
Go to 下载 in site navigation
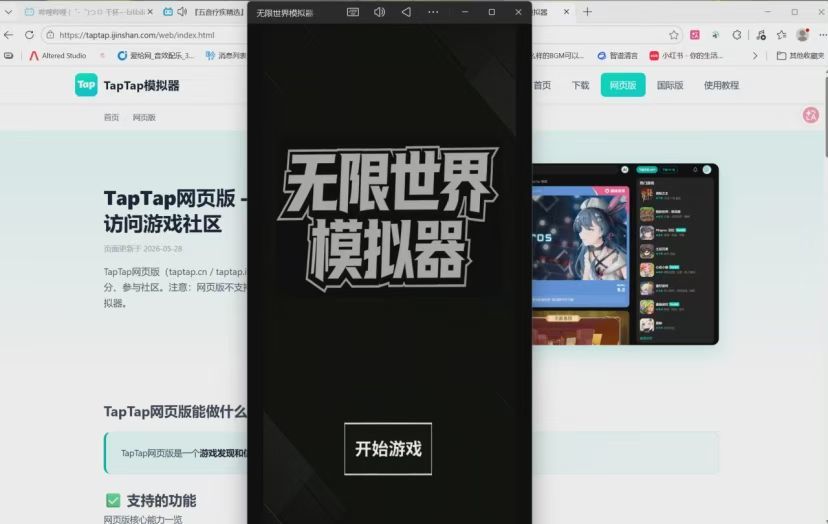click(580, 85)
